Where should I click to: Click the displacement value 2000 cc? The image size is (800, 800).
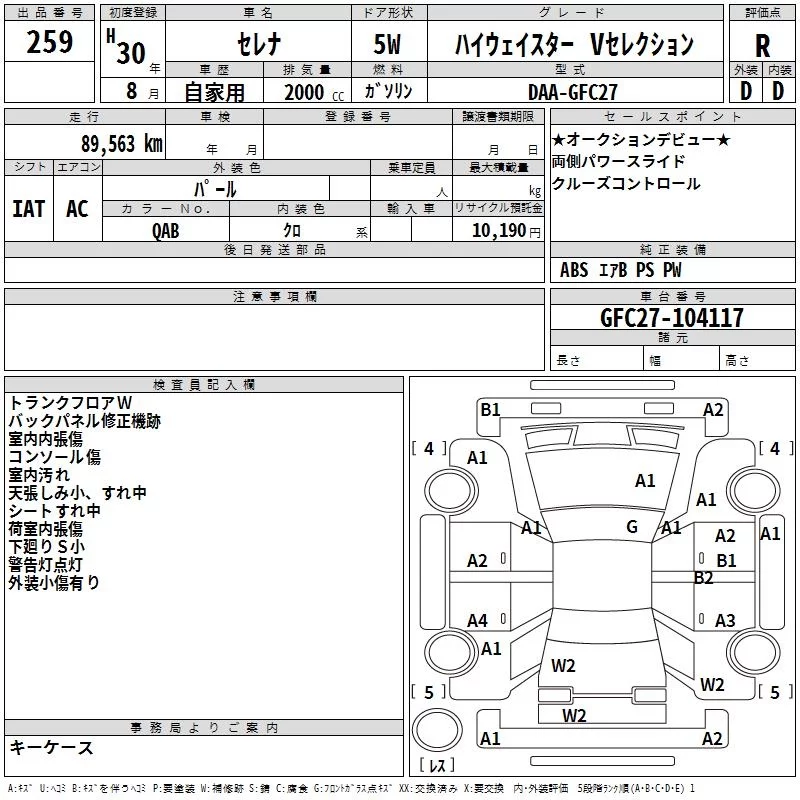click(x=314, y=92)
